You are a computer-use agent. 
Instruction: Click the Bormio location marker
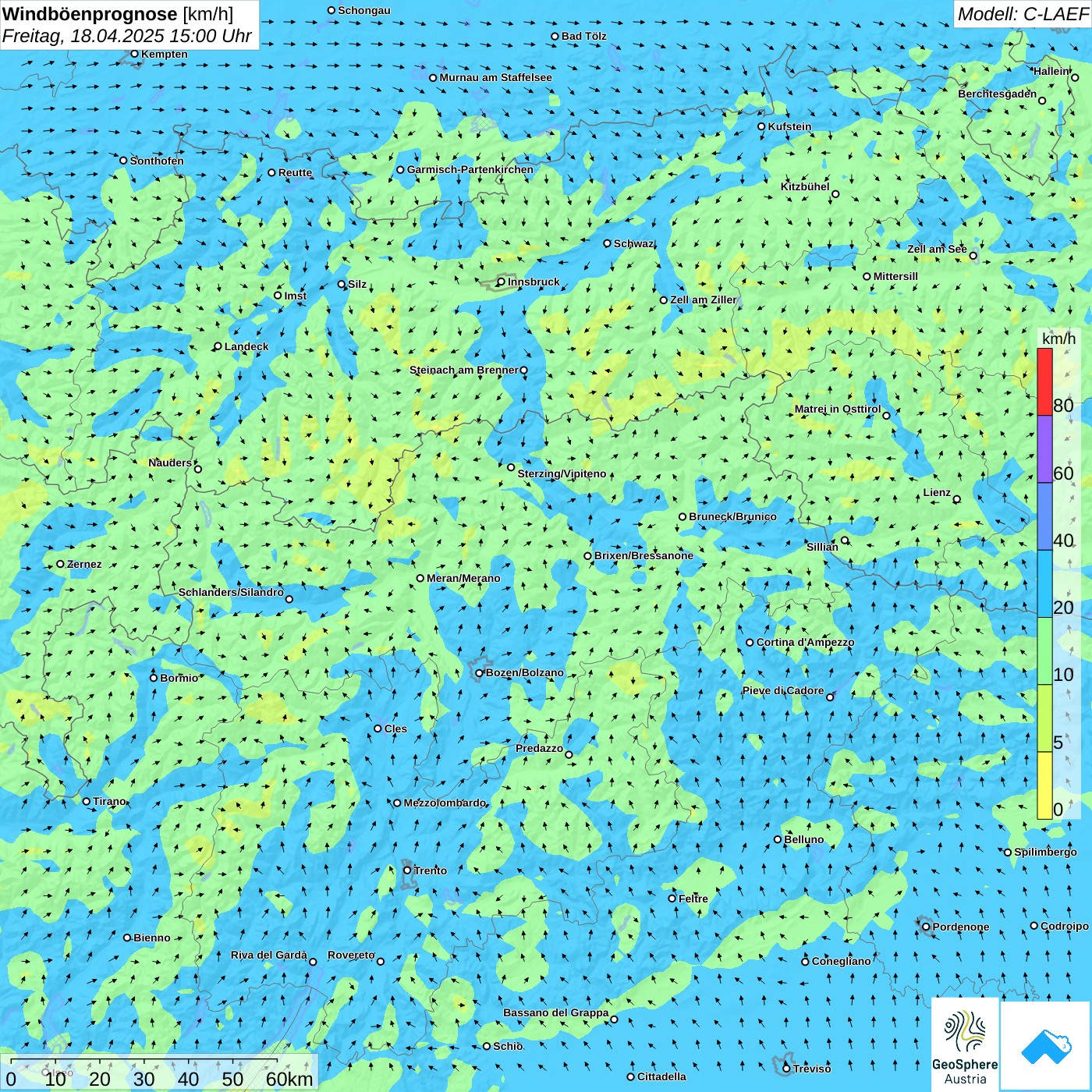pyautogui.click(x=154, y=678)
